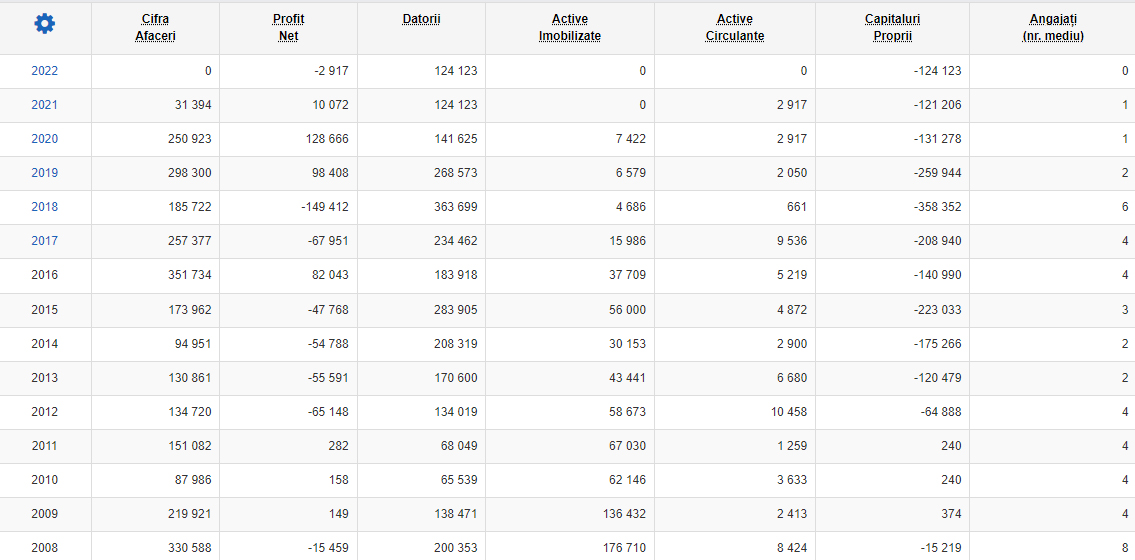Click the 250 923 turnover value

point(188,139)
